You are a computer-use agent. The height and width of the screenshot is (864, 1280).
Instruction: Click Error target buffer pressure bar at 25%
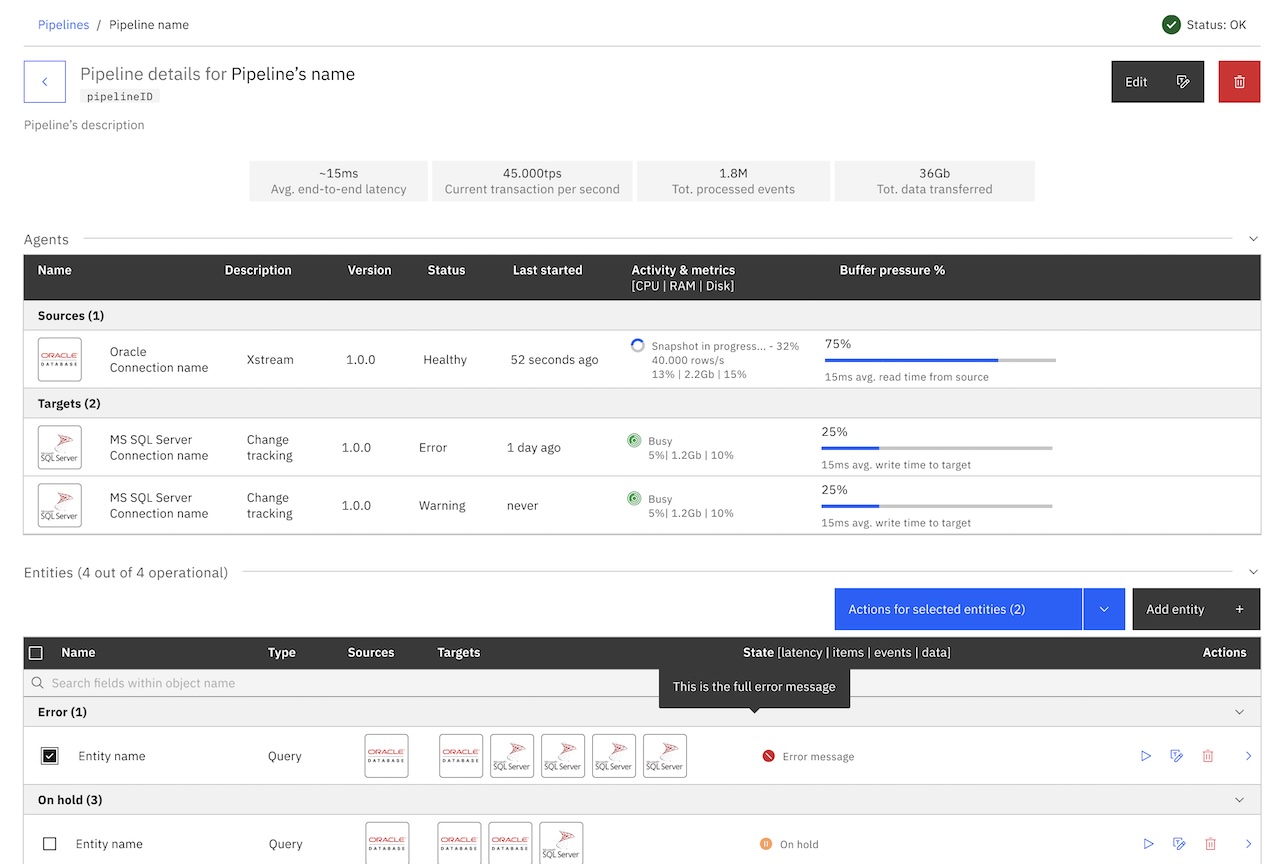click(x=937, y=448)
